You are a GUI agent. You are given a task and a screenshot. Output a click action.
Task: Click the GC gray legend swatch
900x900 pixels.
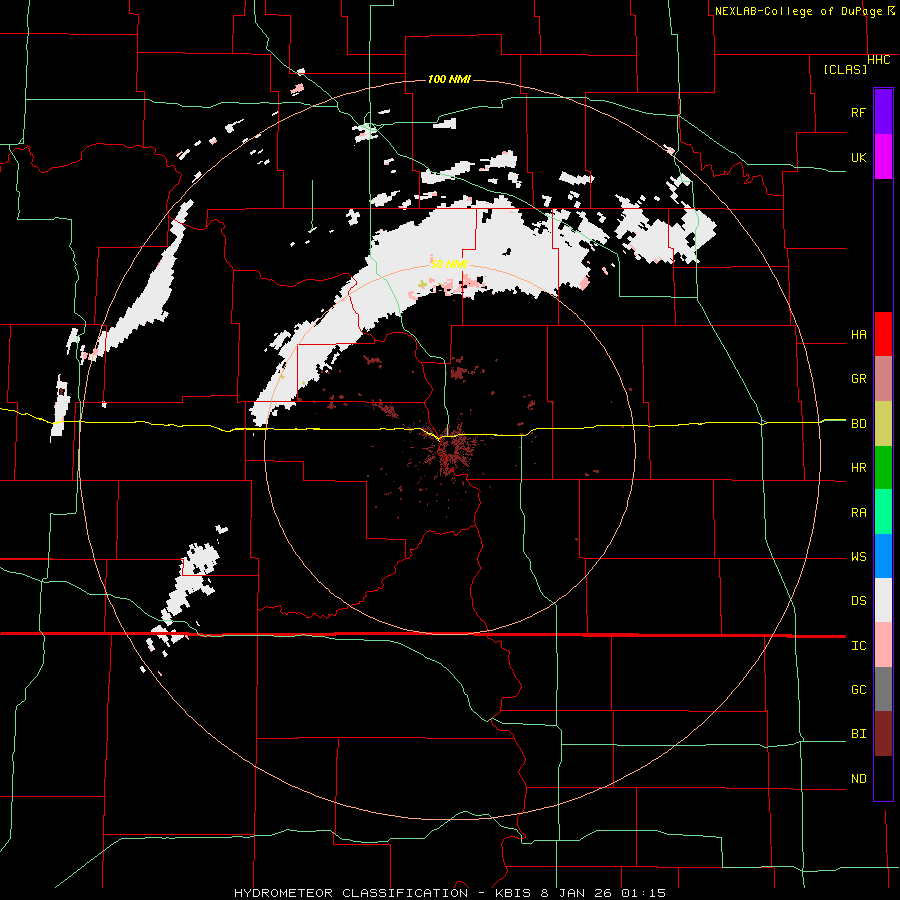coord(883,689)
